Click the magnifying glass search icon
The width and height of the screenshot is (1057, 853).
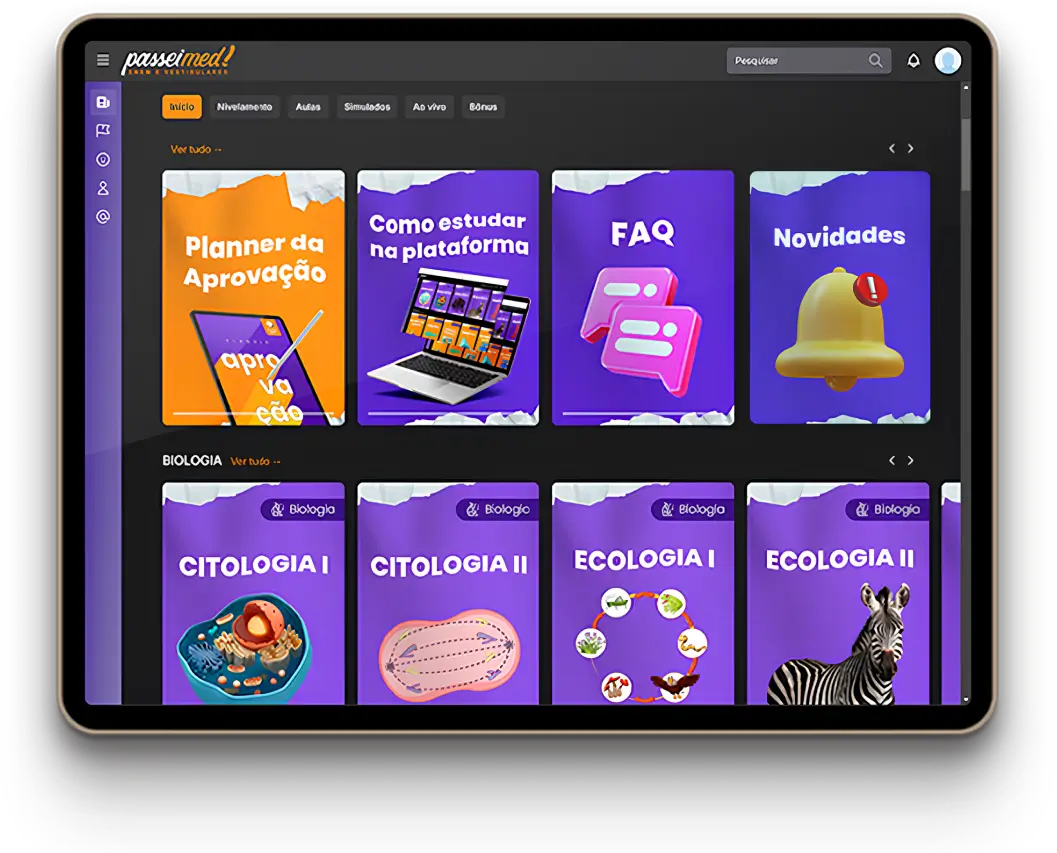[875, 61]
